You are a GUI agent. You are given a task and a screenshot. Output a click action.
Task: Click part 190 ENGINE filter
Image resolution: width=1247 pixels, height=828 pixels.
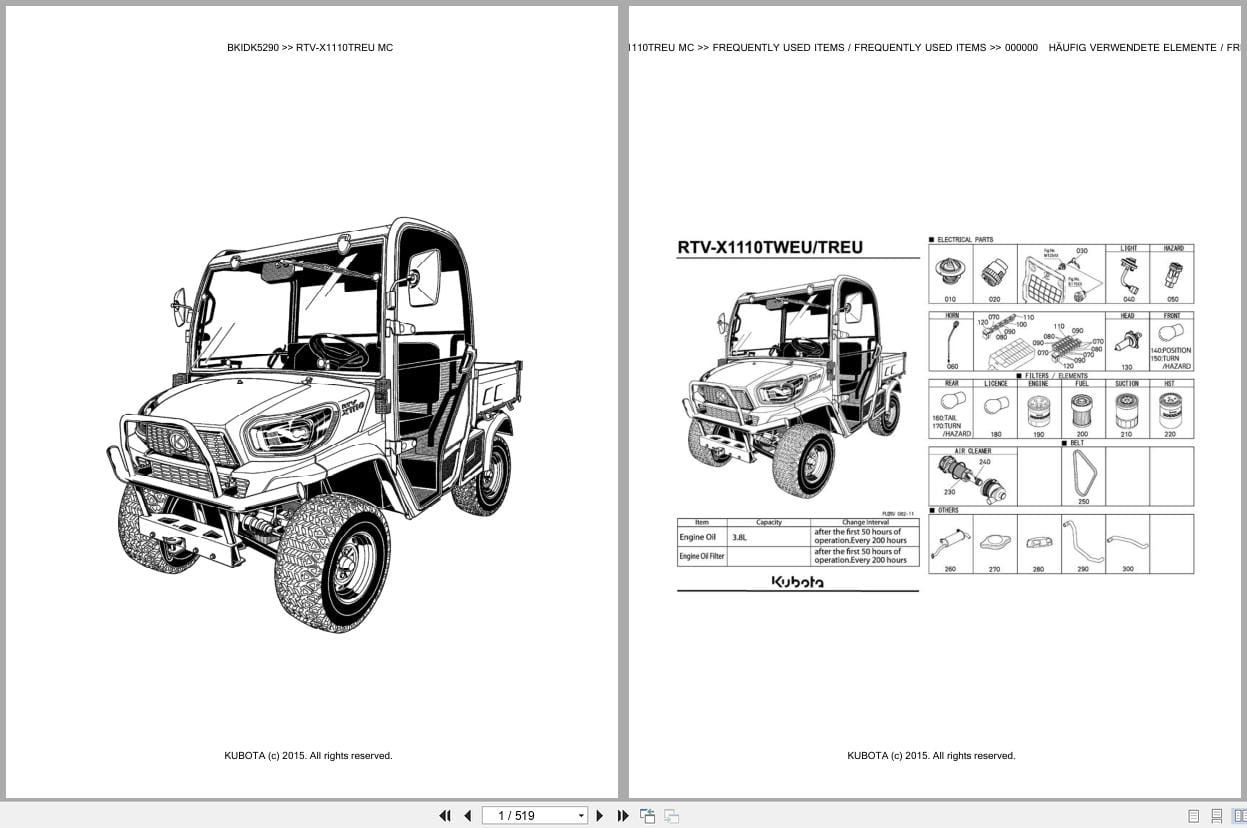(x=1038, y=409)
